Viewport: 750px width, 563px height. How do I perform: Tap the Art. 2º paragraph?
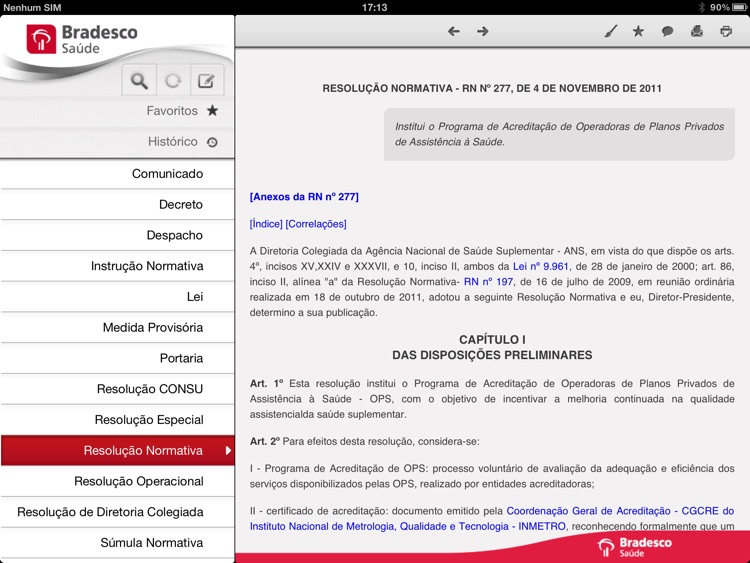364,441
